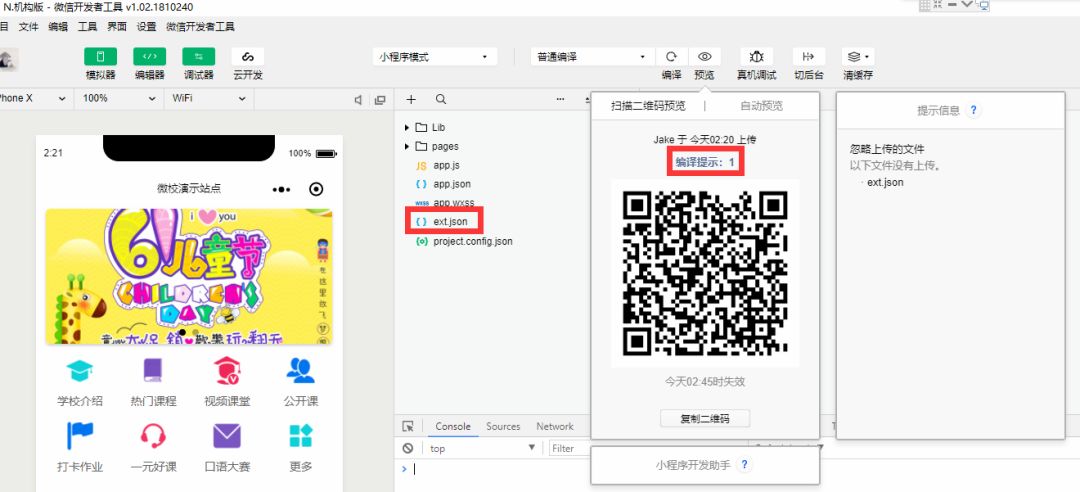Viewport: 1080px width, 492px height.
Task: Switch to 扫描二维码预览 tab
Action: click(x=648, y=105)
